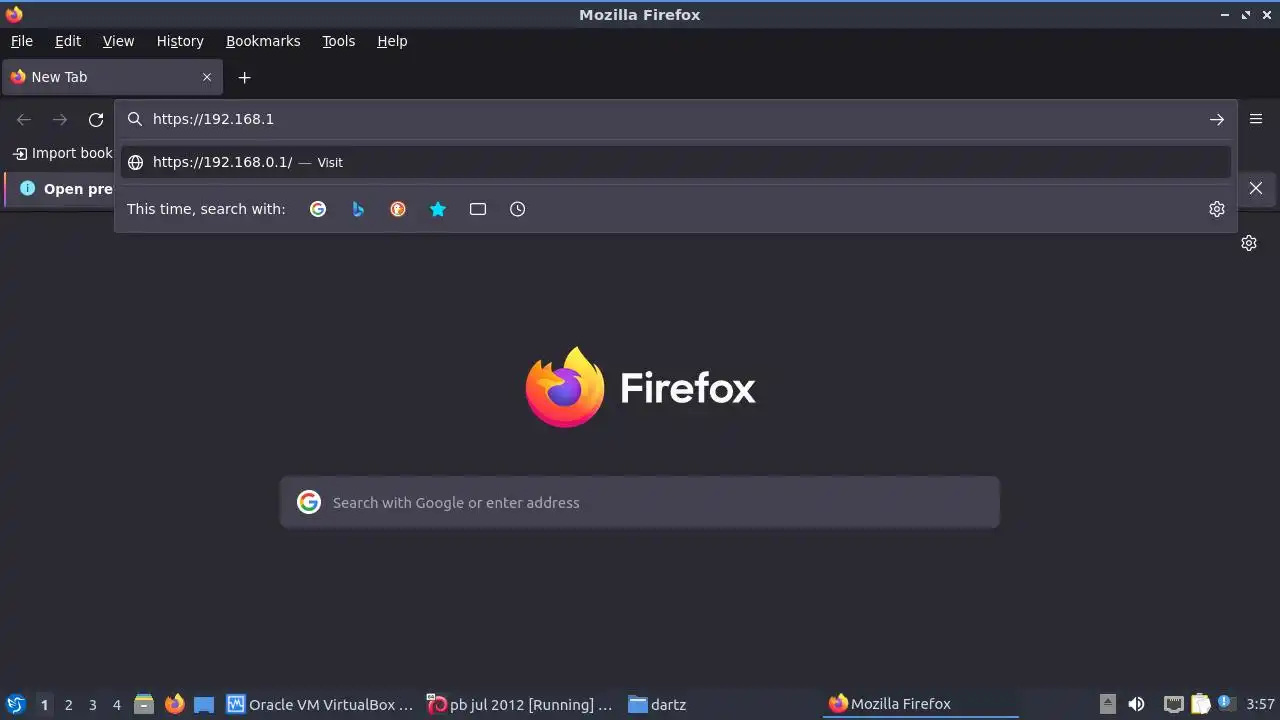Open the Help menu
The height and width of the screenshot is (720, 1280).
click(x=392, y=41)
